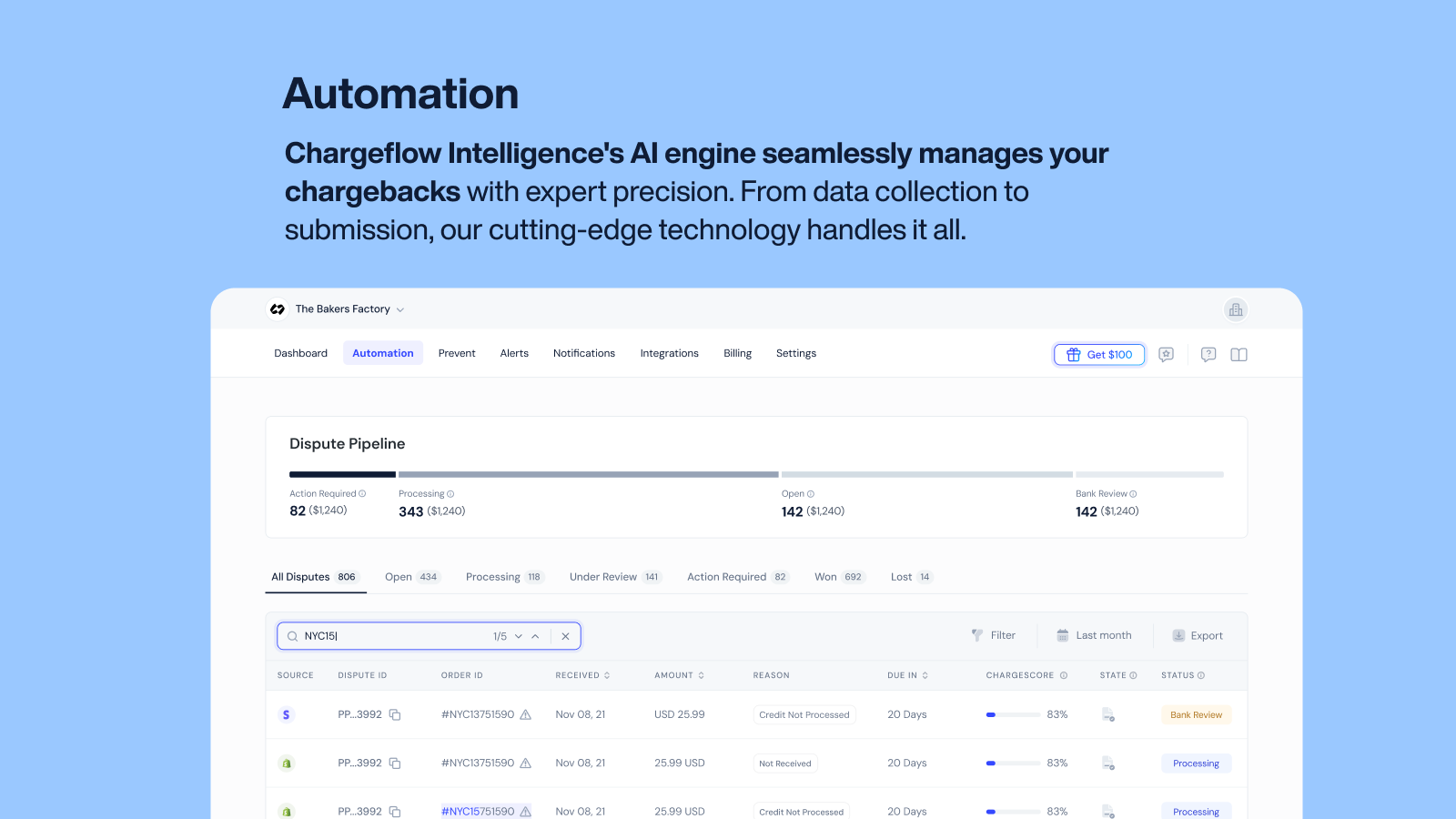Open the help question-mark icon
The image size is (1456, 819).
(1208, 354)
